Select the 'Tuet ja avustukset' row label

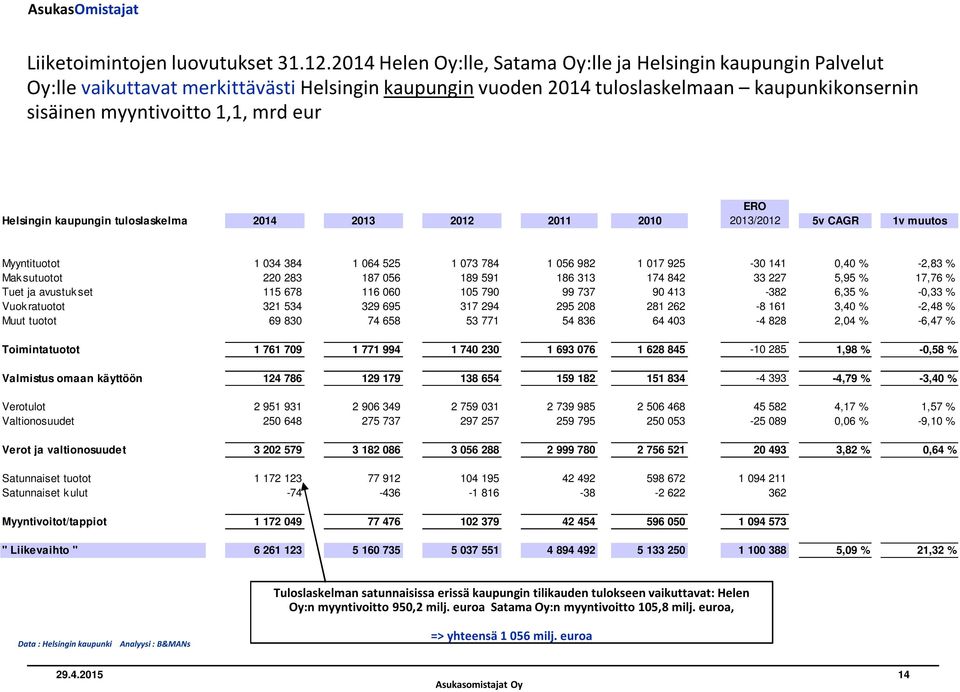(47, 292)
